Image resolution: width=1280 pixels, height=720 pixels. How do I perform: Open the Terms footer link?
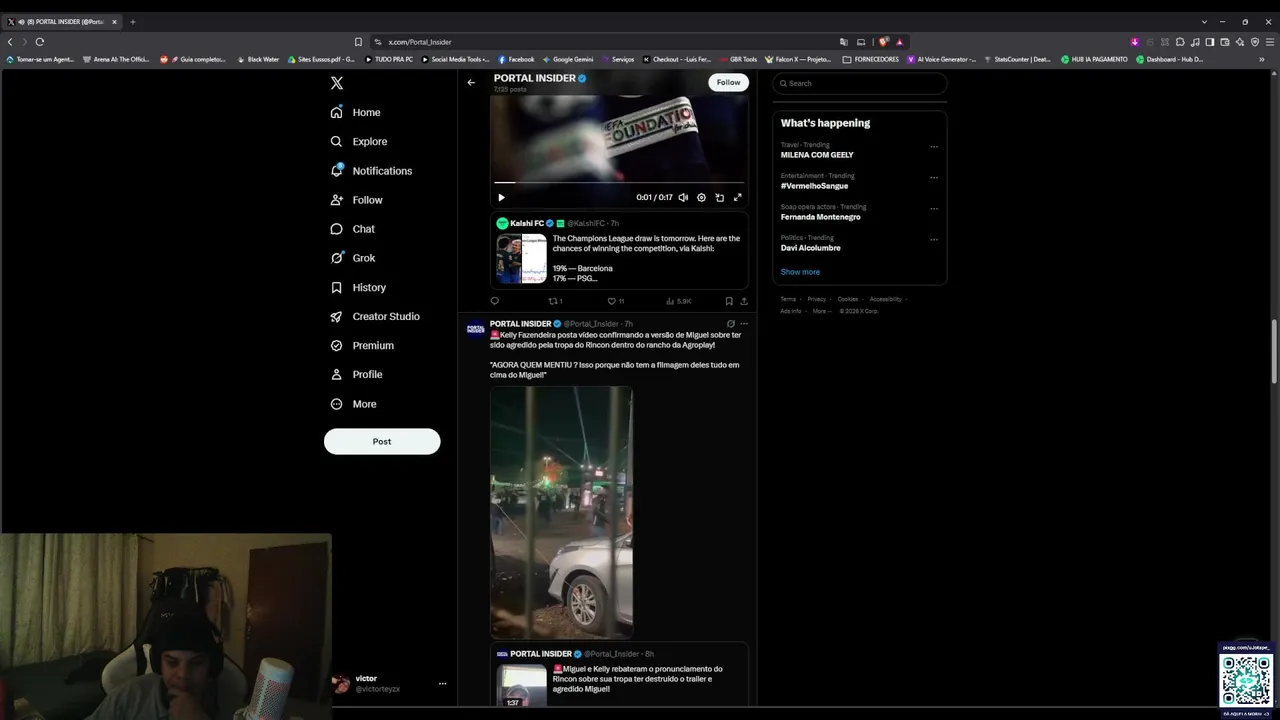pos(788,299)
